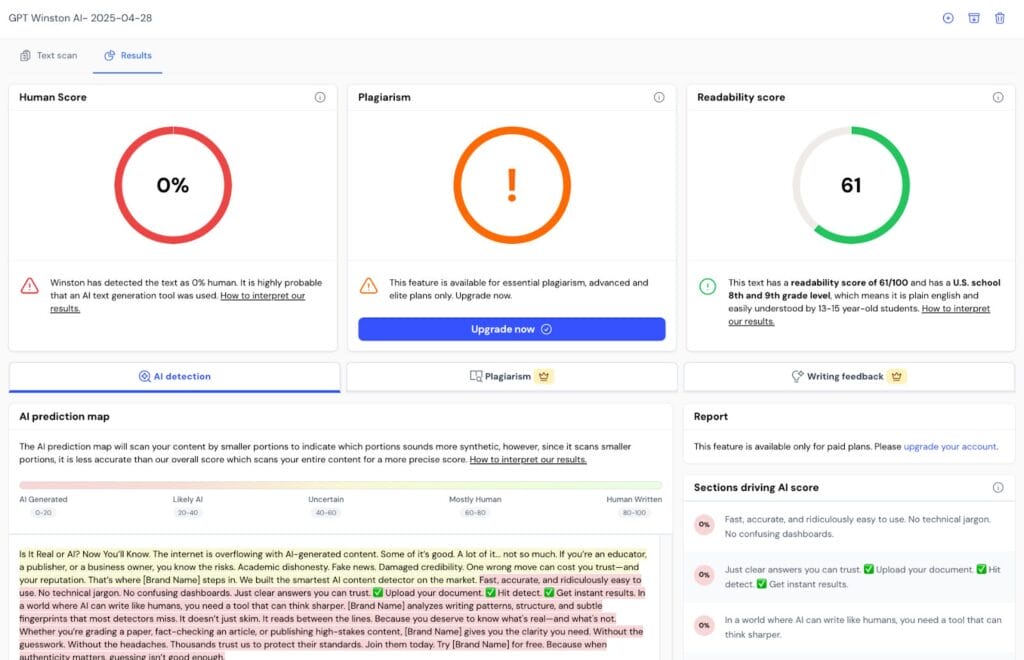Open the Plagiarism card info icon
The height and width of the screenshot is (660, 1024).
tap(659, 97)
